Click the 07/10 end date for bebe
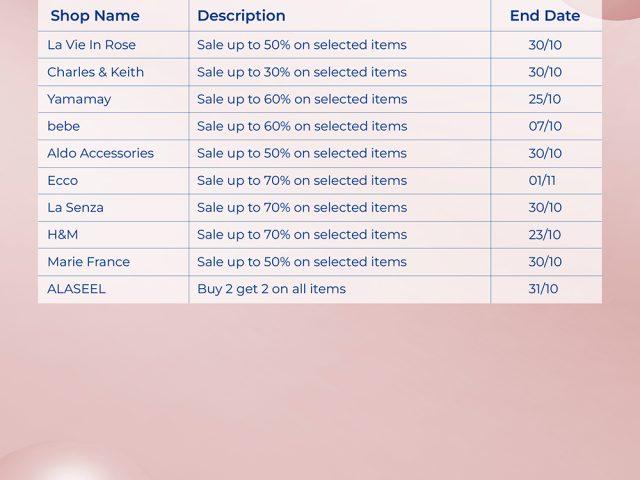Viewport: 640px width, 480px height. click(x=545, y=126)
